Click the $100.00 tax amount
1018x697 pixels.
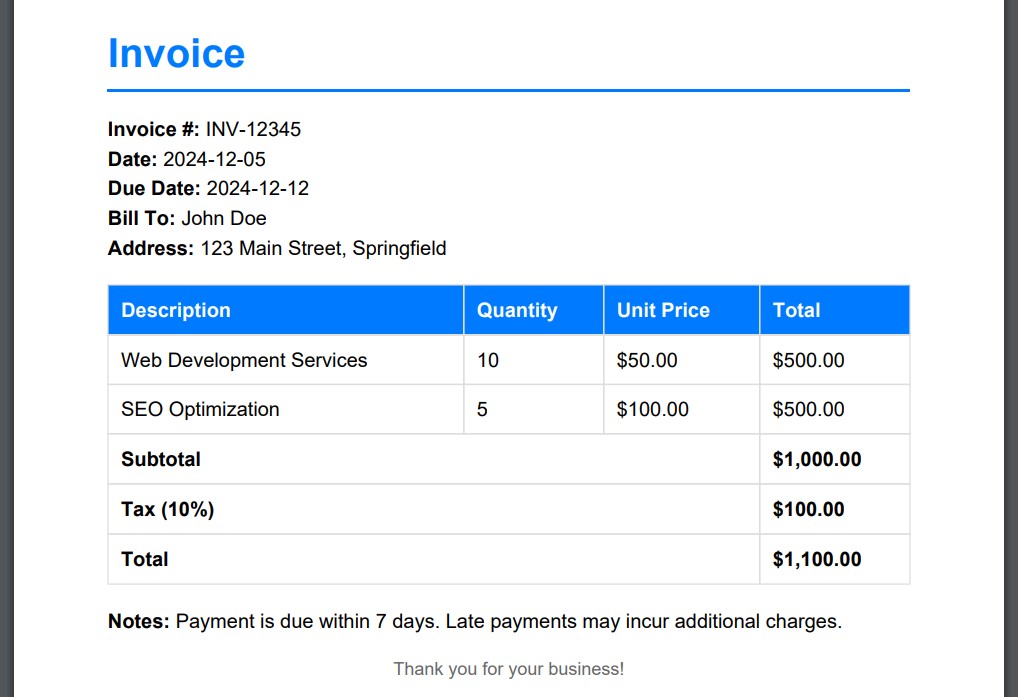[x=808, y=509]
